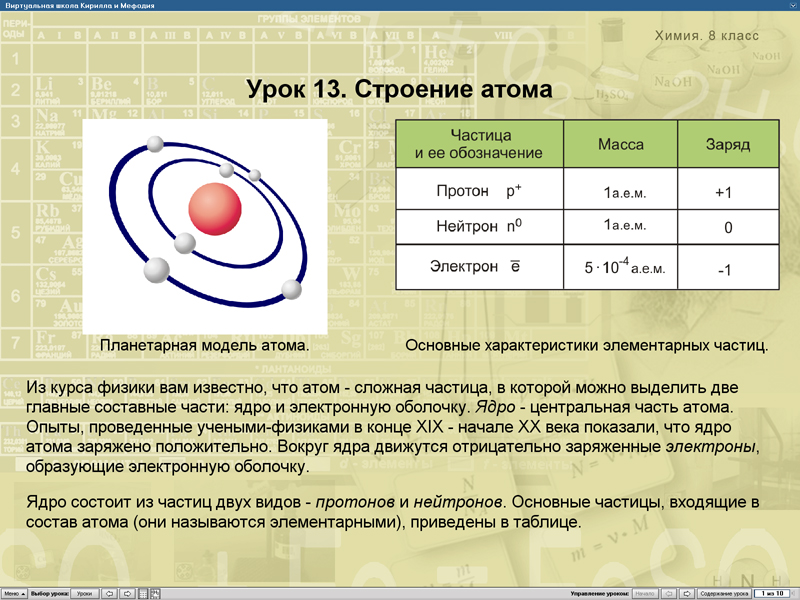Click the Уроки button
This screenshot has width=800, height=600.
tap(86, 593)
